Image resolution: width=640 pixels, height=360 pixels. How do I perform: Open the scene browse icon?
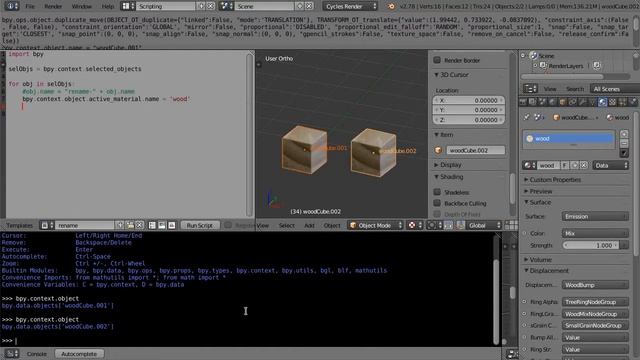pos(226,6)
